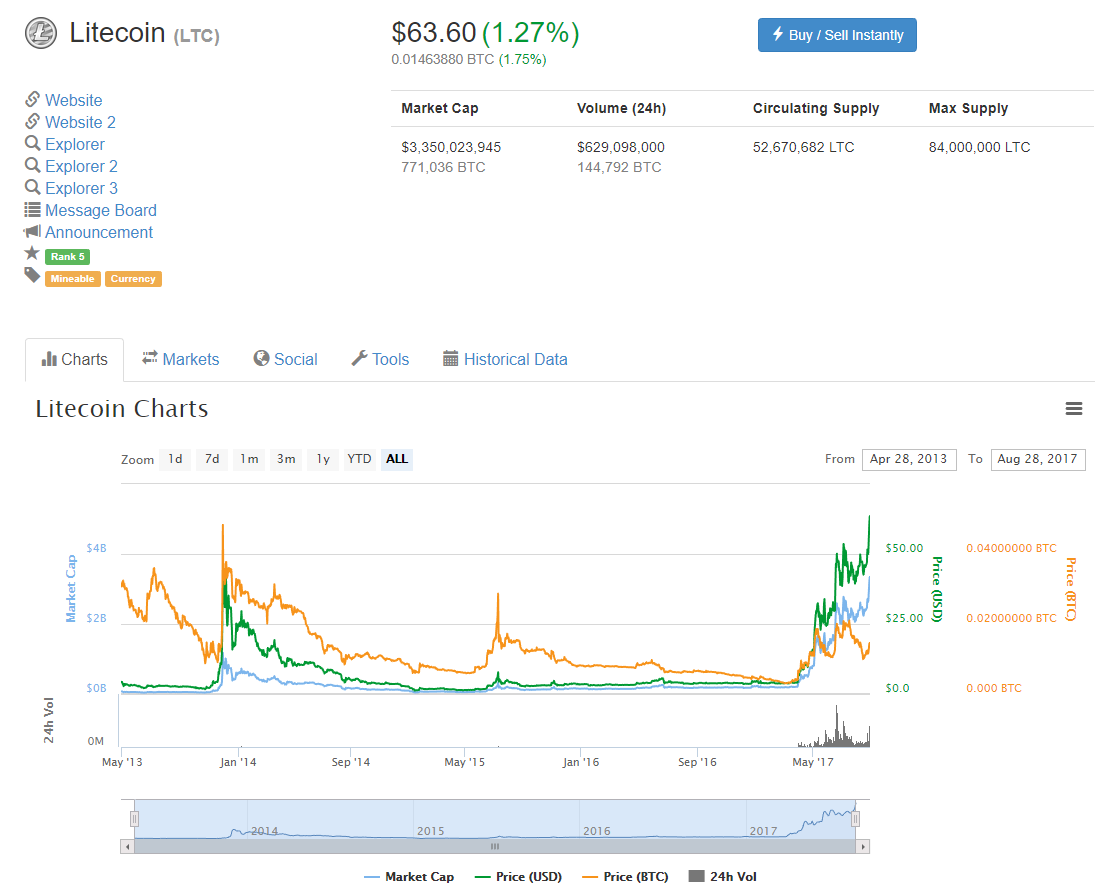Click the 52,670,682 LTC circulating supply
This screenshot has width=1114, height=891.
pos(804,147)
